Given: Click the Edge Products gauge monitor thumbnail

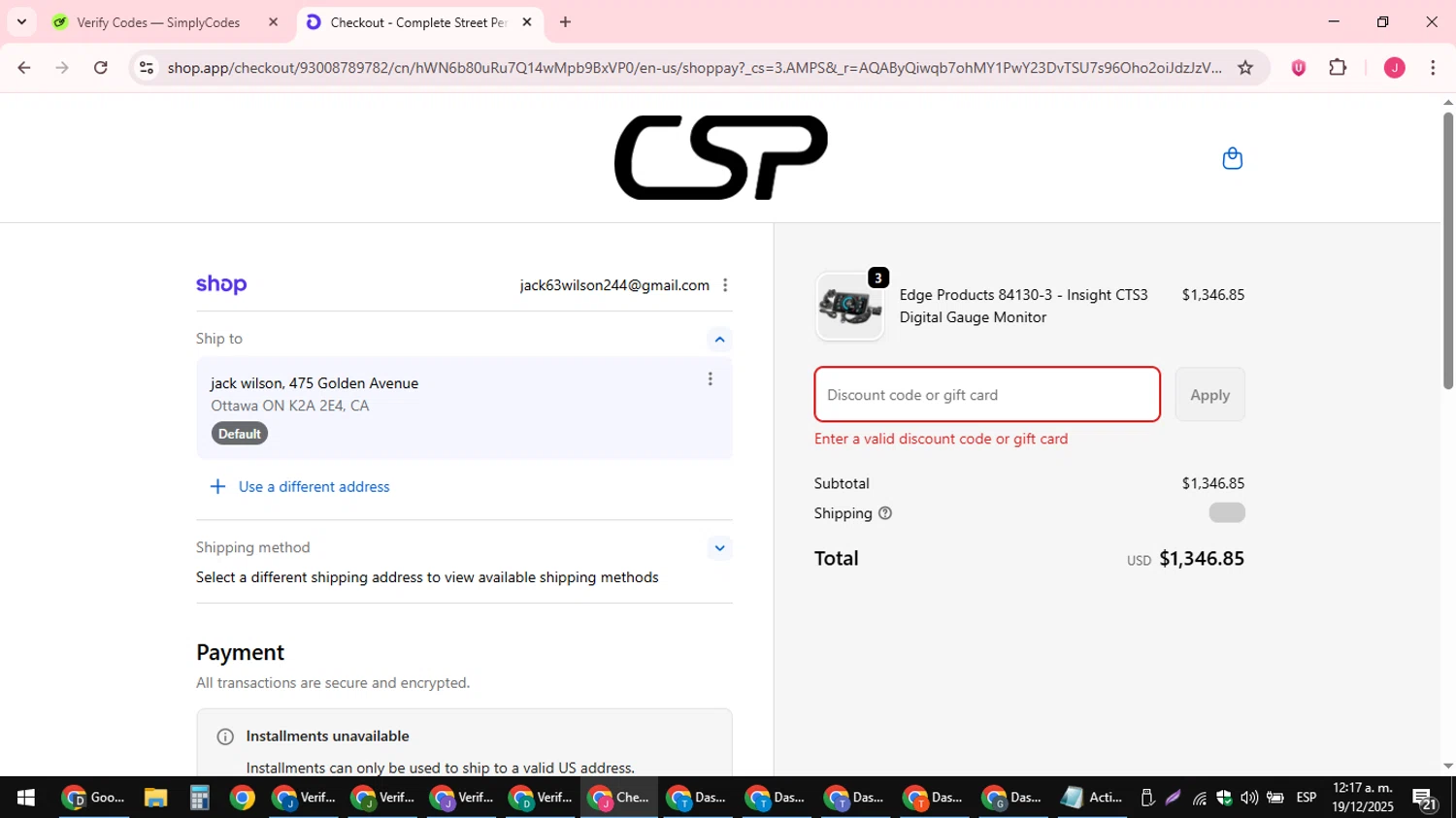Looking at the screenshot, I should point(849,307).
